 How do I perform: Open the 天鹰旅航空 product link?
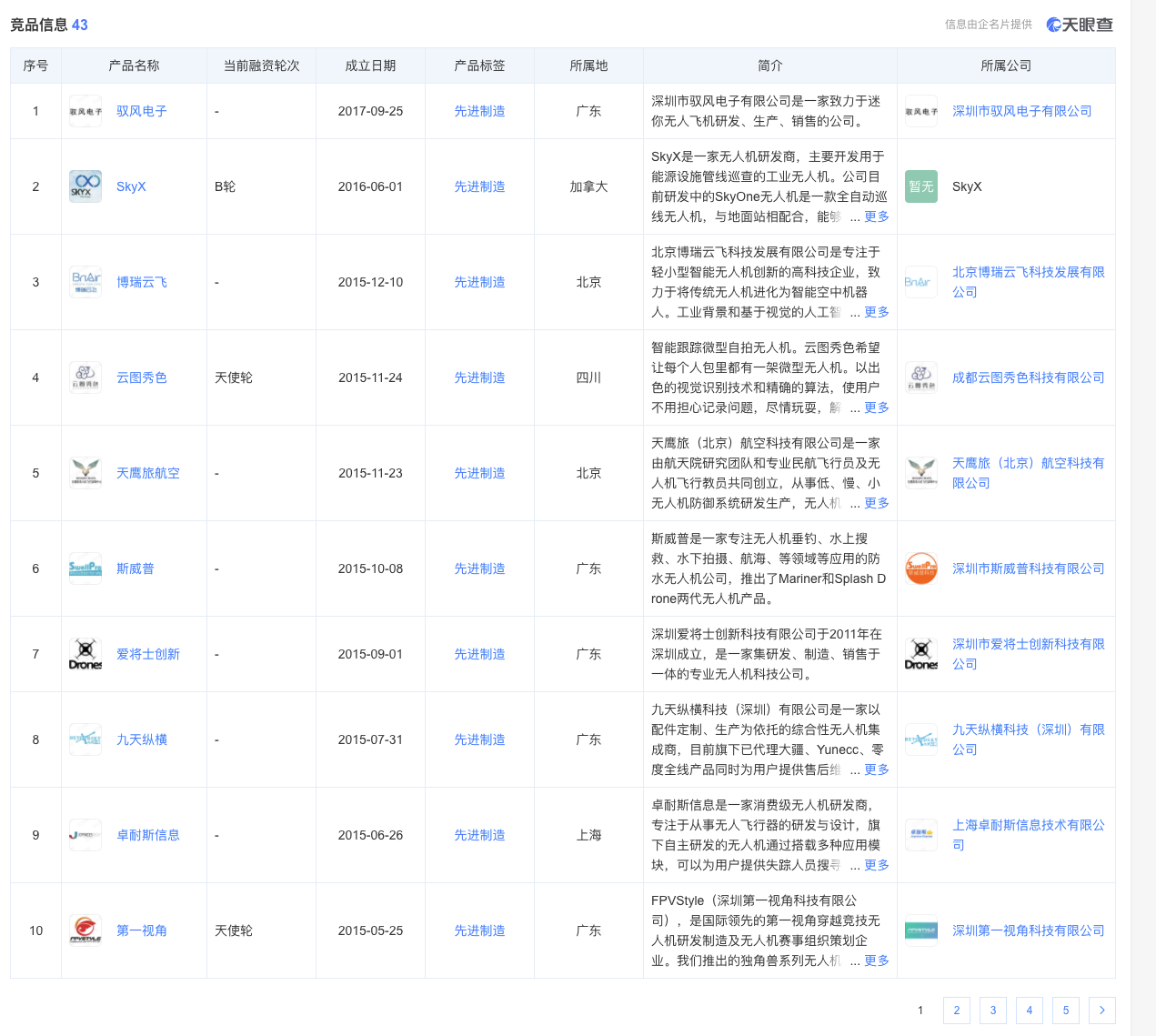click(148, 473)
